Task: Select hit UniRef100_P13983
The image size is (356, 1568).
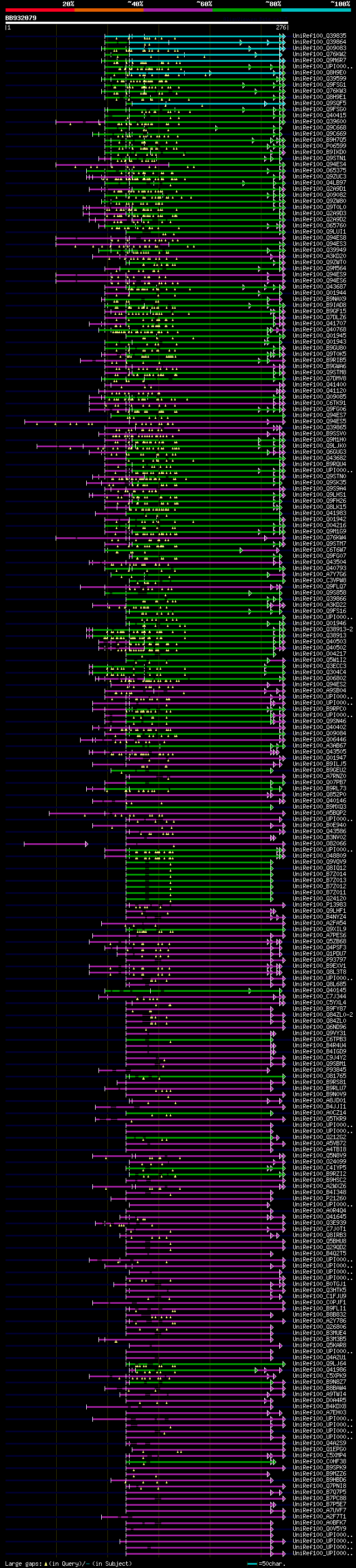Action: pos(319,904)
